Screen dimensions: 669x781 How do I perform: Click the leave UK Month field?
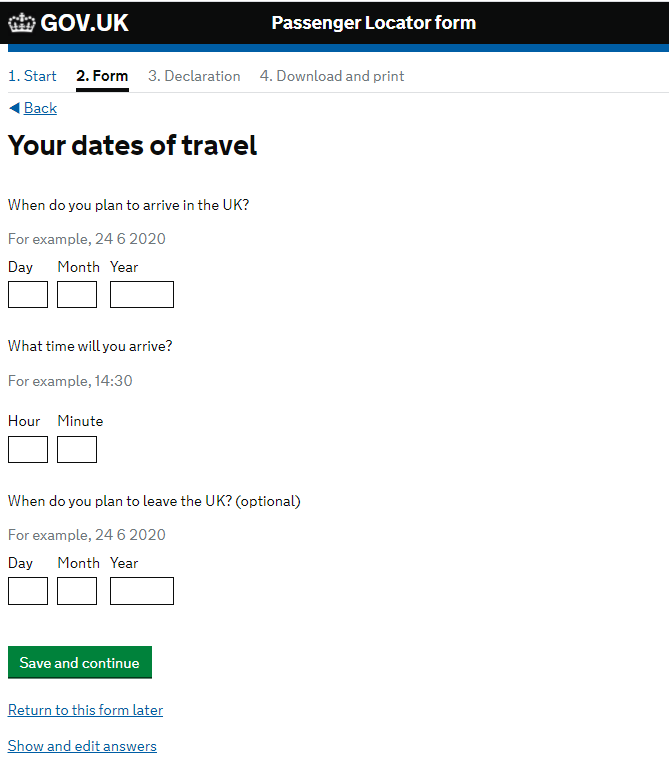click(x=77, y=591)
